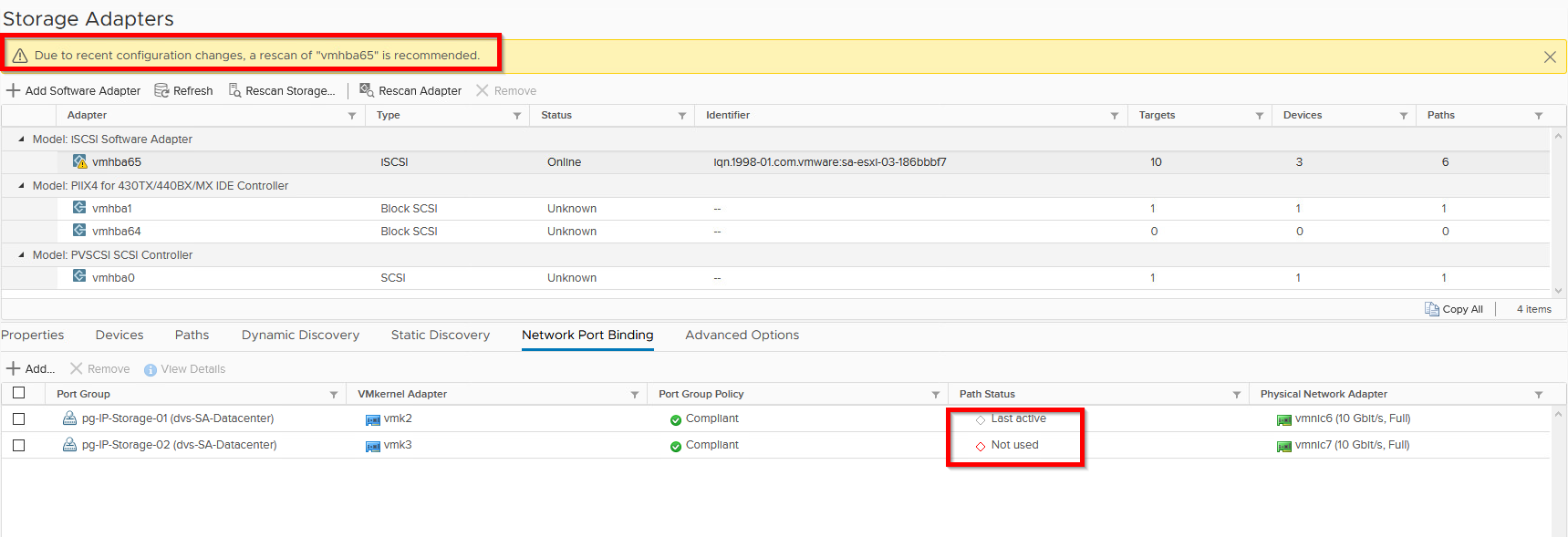Open the Physical Network Adapter column filter
Viewport: 1568px width, 537px height.
(1539, 395)
